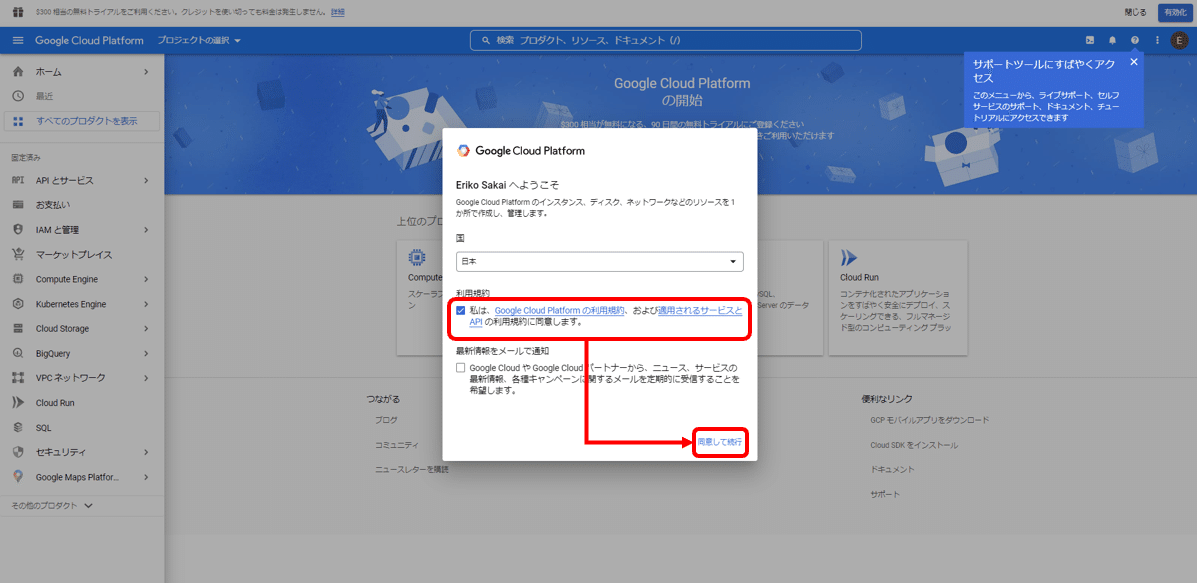
Task: Click the SQL layers icon in sidebar
Action: 18,427
